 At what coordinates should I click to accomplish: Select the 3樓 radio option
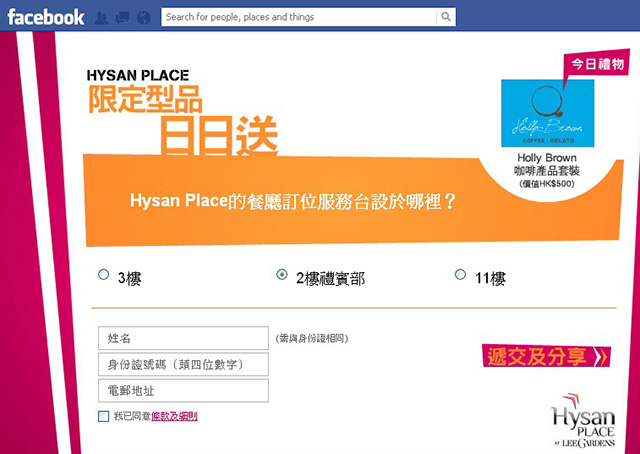[x=104, y=274]
